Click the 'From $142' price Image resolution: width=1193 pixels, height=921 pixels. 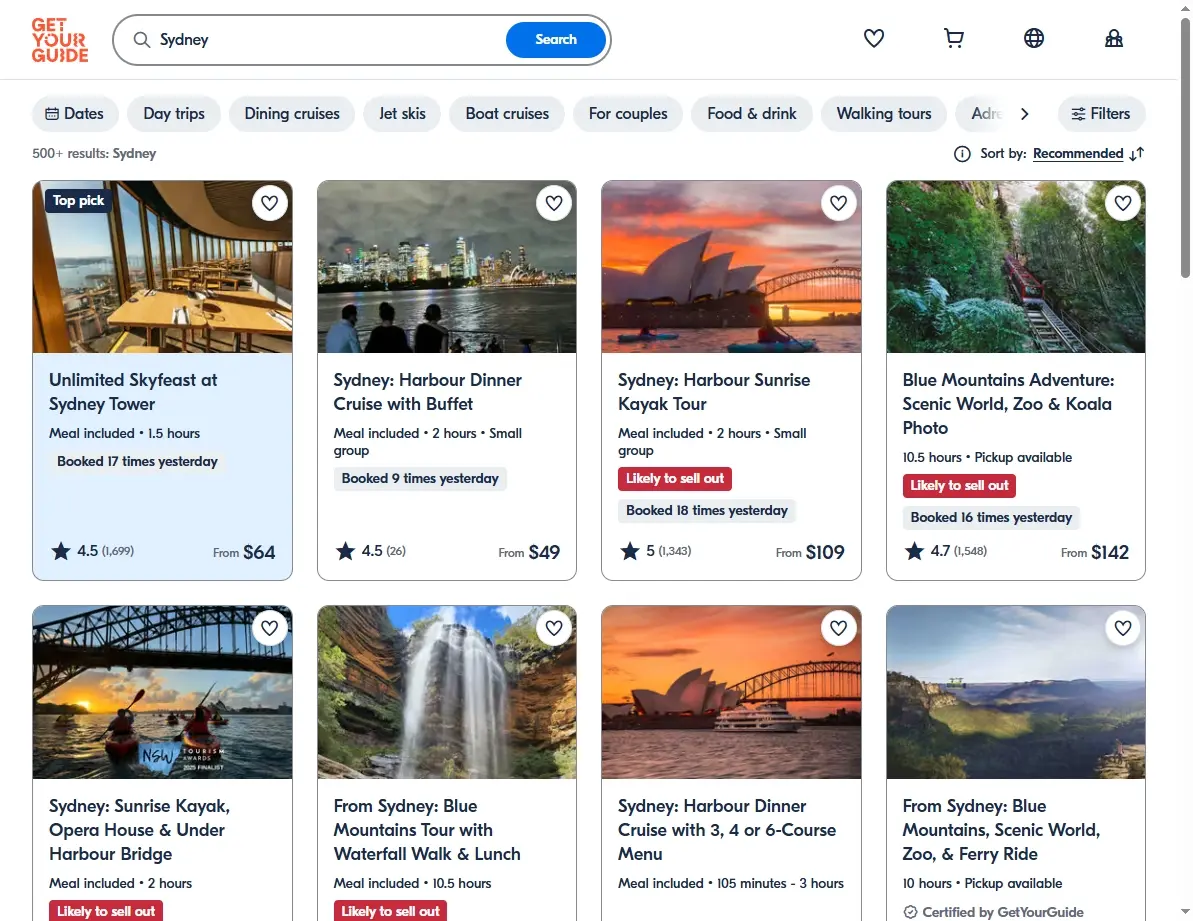1095,552
